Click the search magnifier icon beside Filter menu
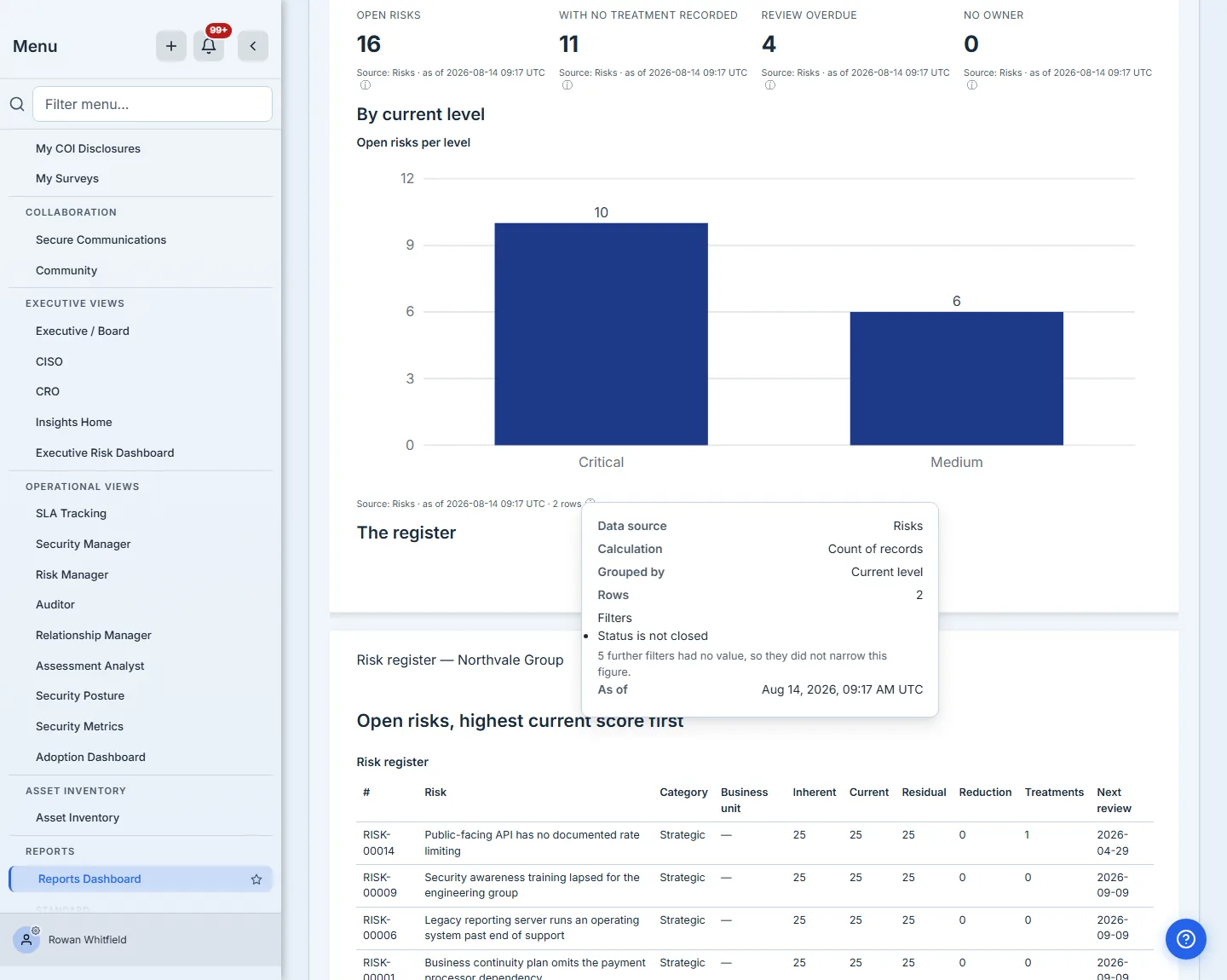1227x980 pixels. click(x=17, y=104)
